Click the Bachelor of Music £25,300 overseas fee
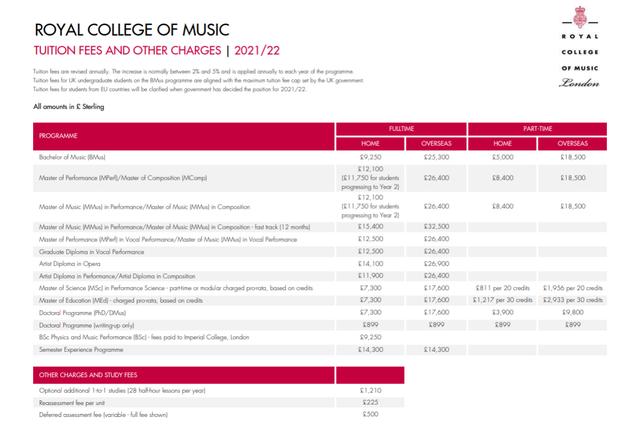This screenshot has width=640, height=427. 436,157
